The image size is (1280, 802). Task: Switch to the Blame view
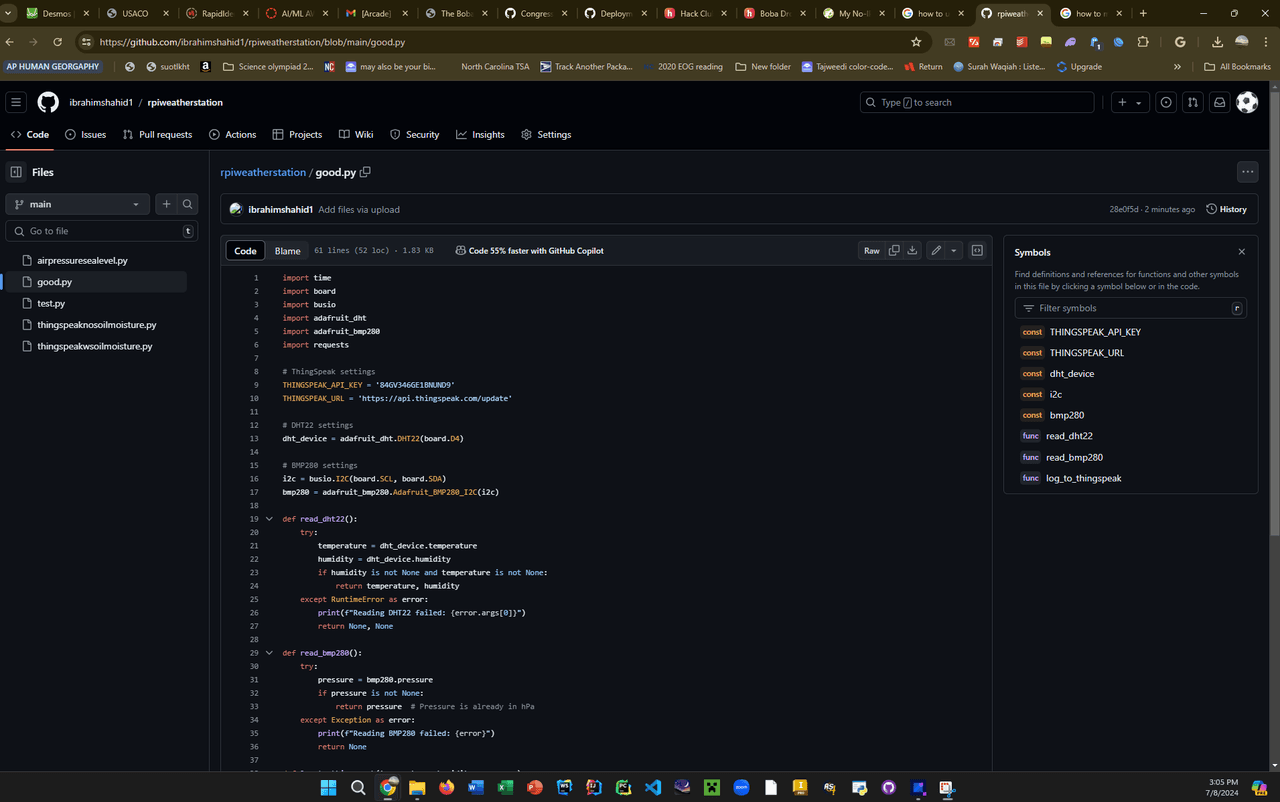pos(287,251)
